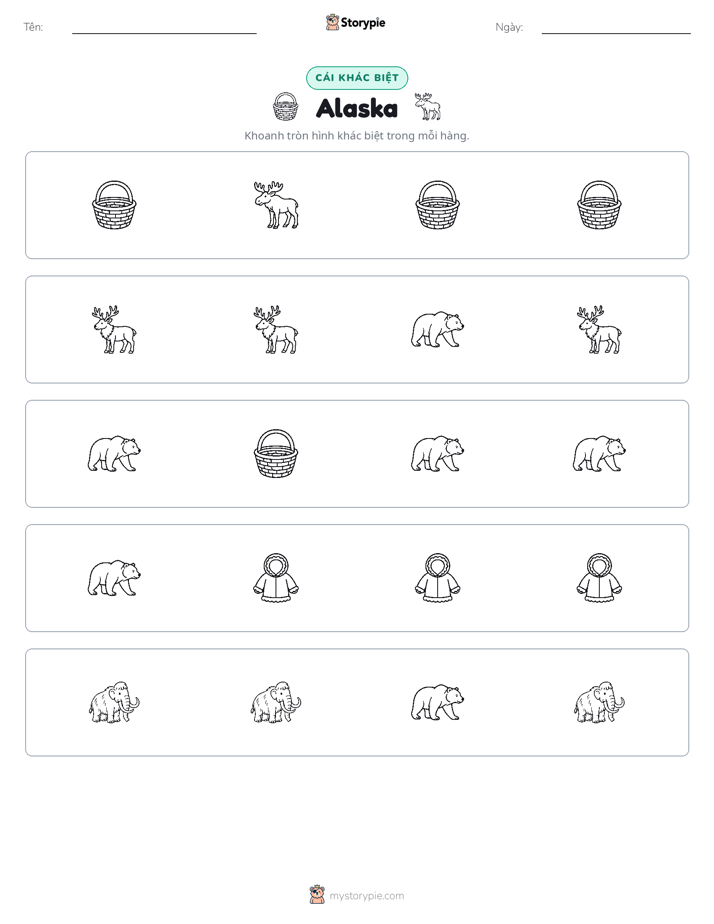Click the last mammoth in bottom row
Viewport: 714px width, 924px height.
tap(599, 702)
